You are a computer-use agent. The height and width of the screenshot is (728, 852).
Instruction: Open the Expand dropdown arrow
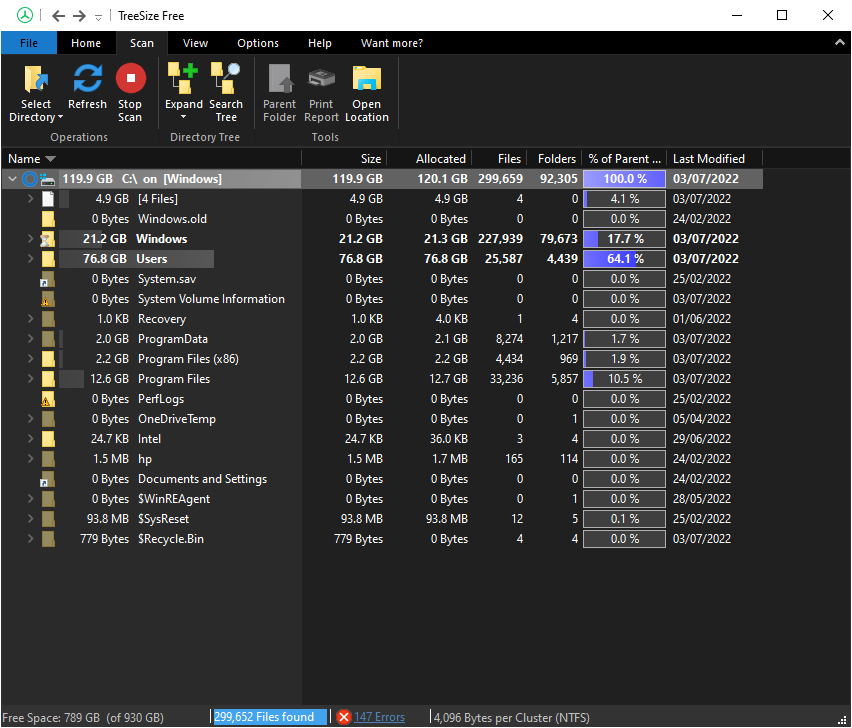click(183, 117)
